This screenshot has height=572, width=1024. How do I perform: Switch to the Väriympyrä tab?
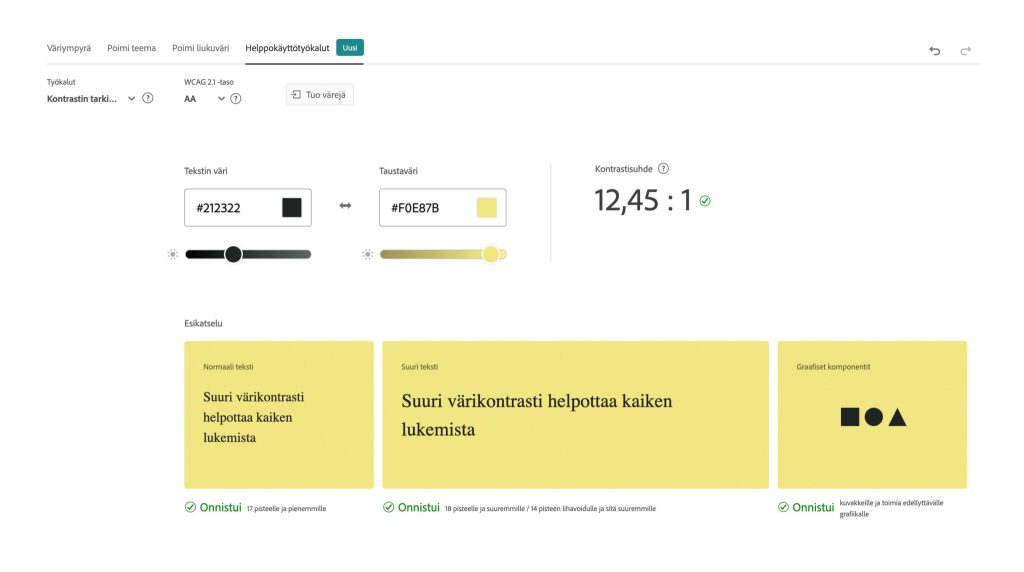pos(69,48)
